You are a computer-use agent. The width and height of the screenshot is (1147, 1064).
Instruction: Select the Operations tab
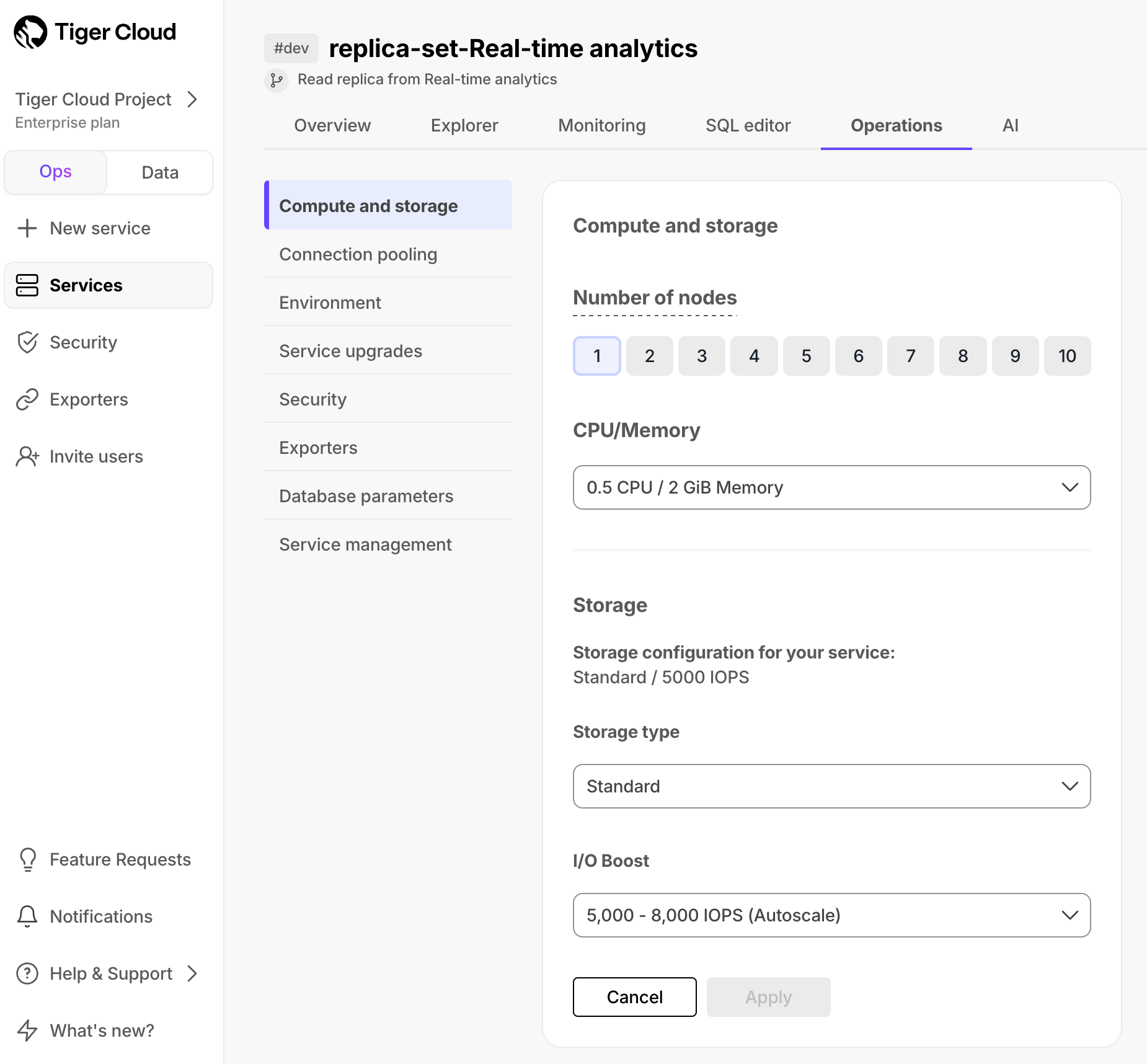pyautogui.click(x=897, y=125)
